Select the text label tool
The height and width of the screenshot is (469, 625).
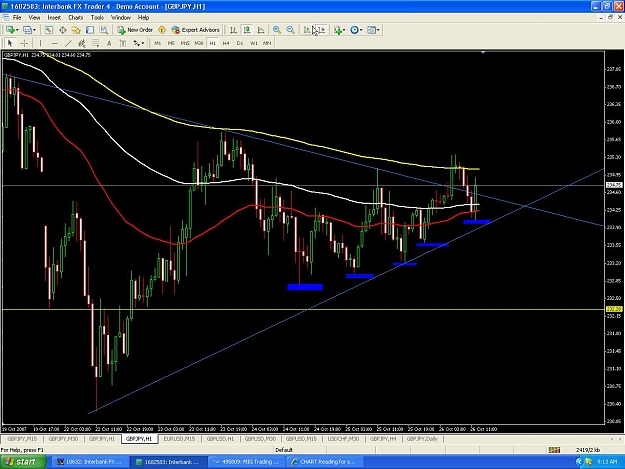click(x=123, y=43)
